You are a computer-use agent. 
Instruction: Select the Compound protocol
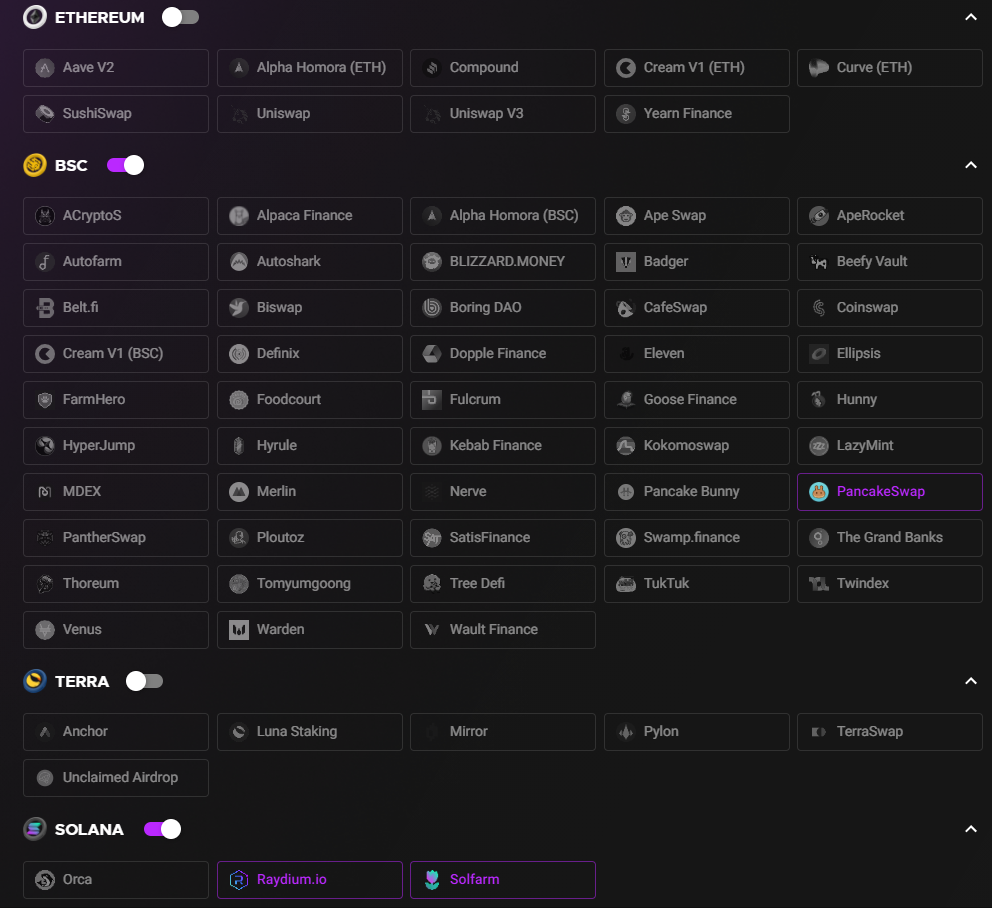pyautogui.click(x=502, y=68)
